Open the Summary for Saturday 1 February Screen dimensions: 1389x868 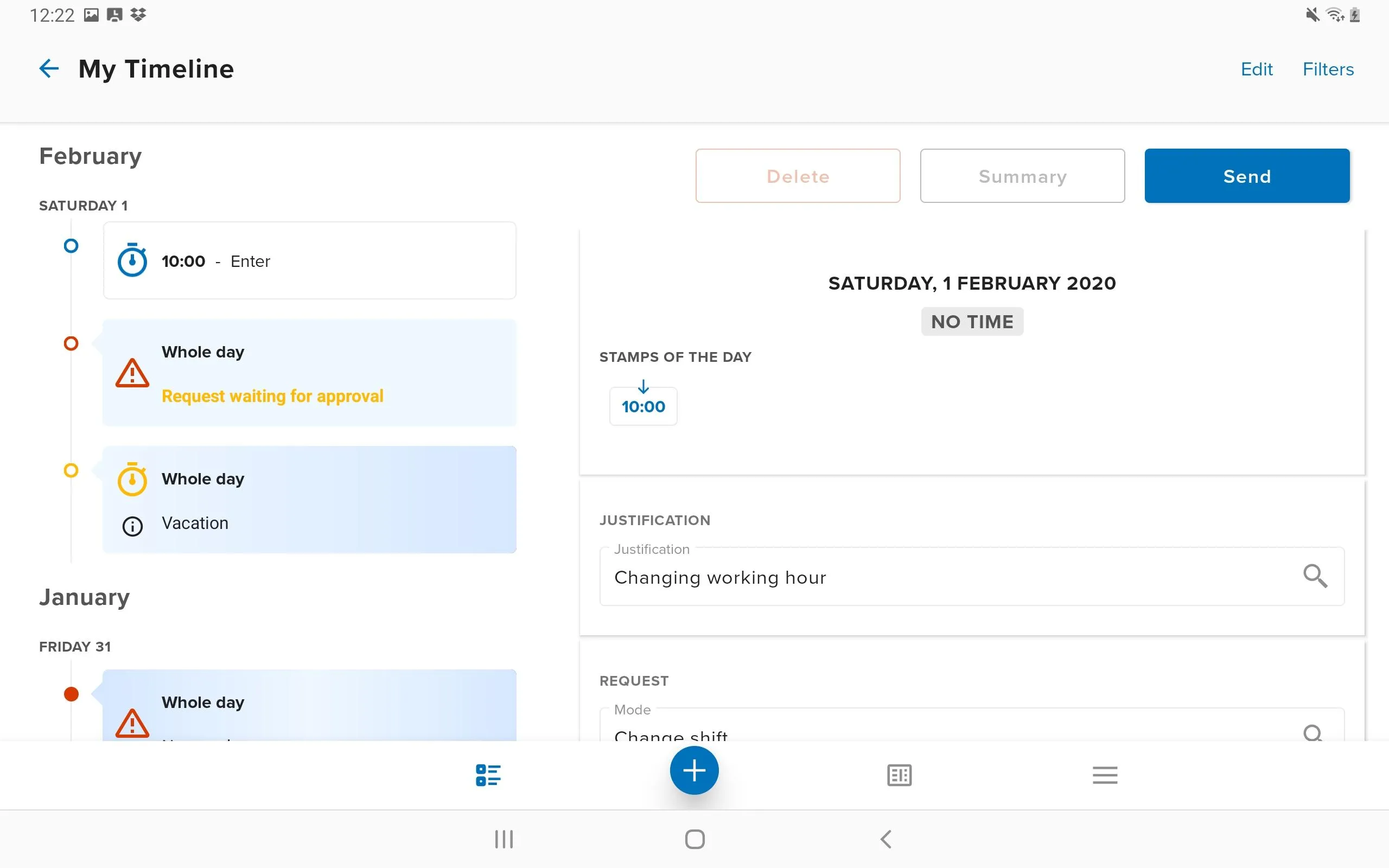pyautogui.click(x=1022, y=175)
